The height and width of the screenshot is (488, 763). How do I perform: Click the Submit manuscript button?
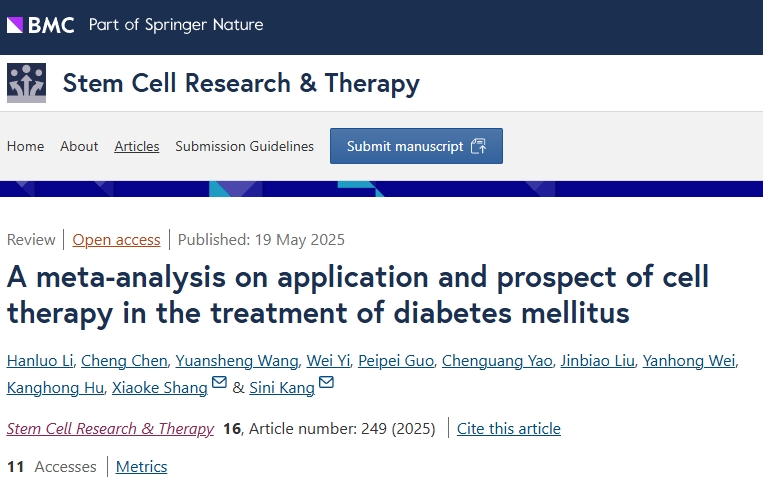click(x=416, y=146)
